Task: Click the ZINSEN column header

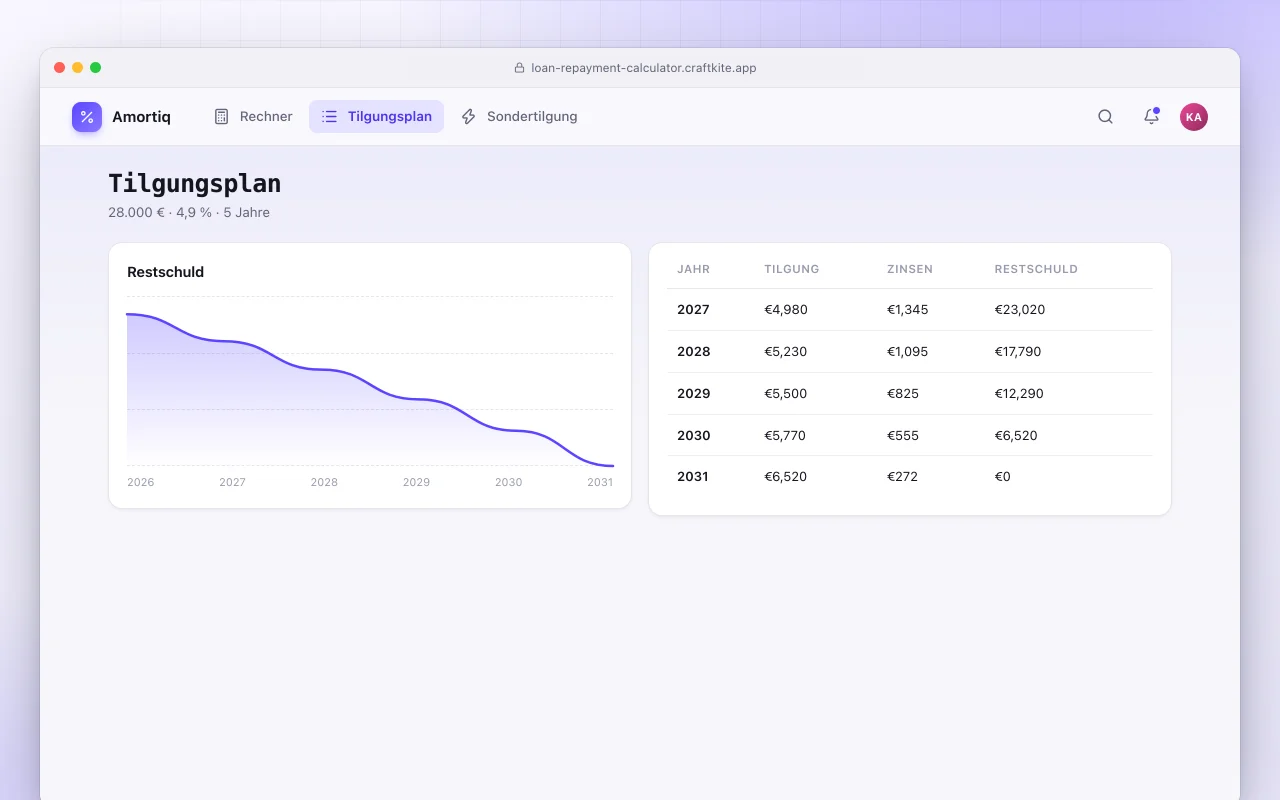Action: coord(910,269)
